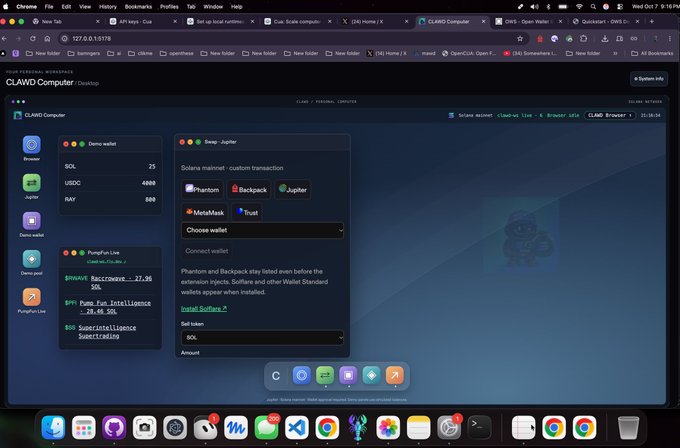The height and width of the screenshot is (448, 680).
Task: Open Chrome downloads icon
Action: click(x=605, y=39)
